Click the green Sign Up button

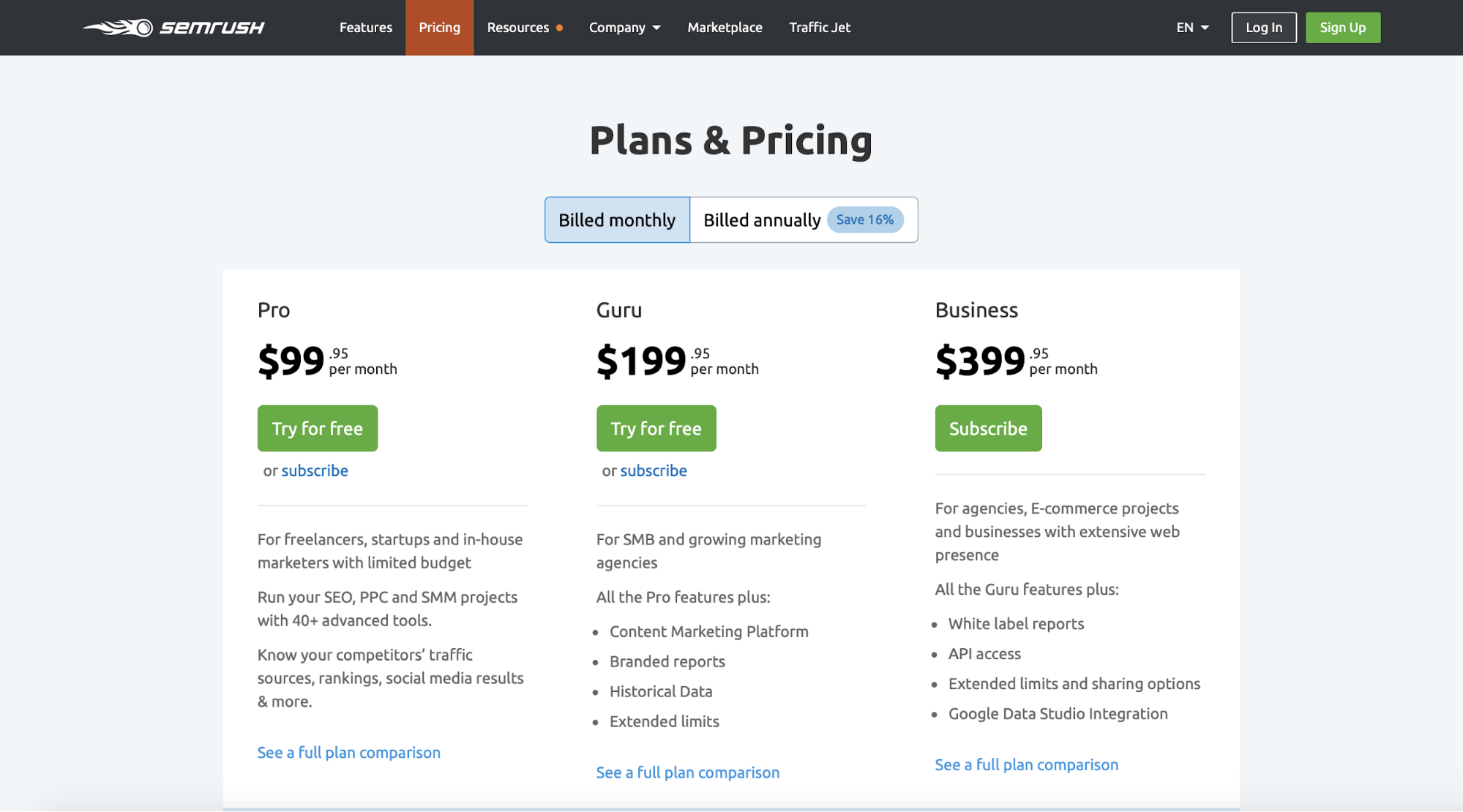(1343, 28)
